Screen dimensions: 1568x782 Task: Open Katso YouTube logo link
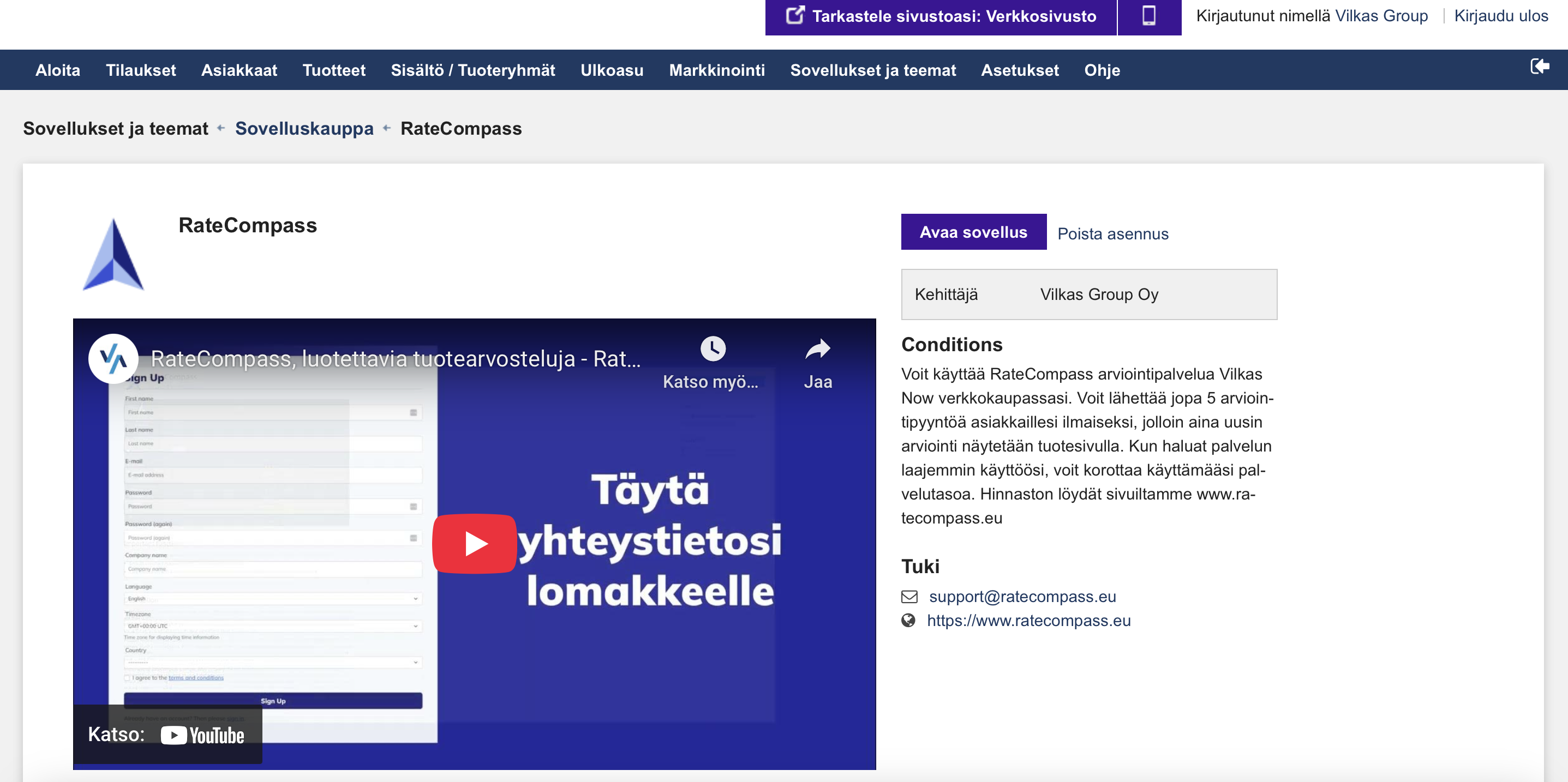click(x=203, y=735)
